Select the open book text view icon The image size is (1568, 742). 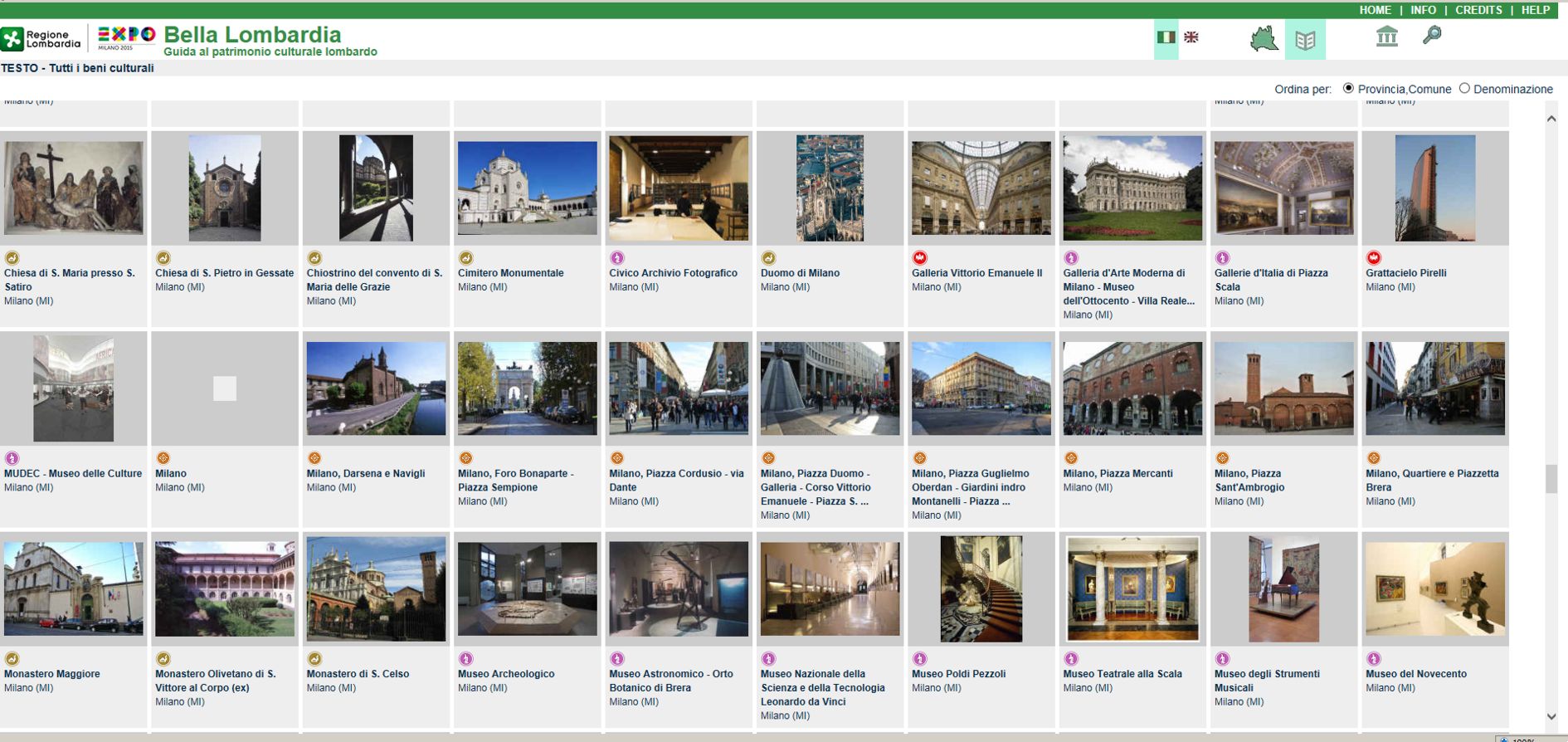coord(1305,40)
